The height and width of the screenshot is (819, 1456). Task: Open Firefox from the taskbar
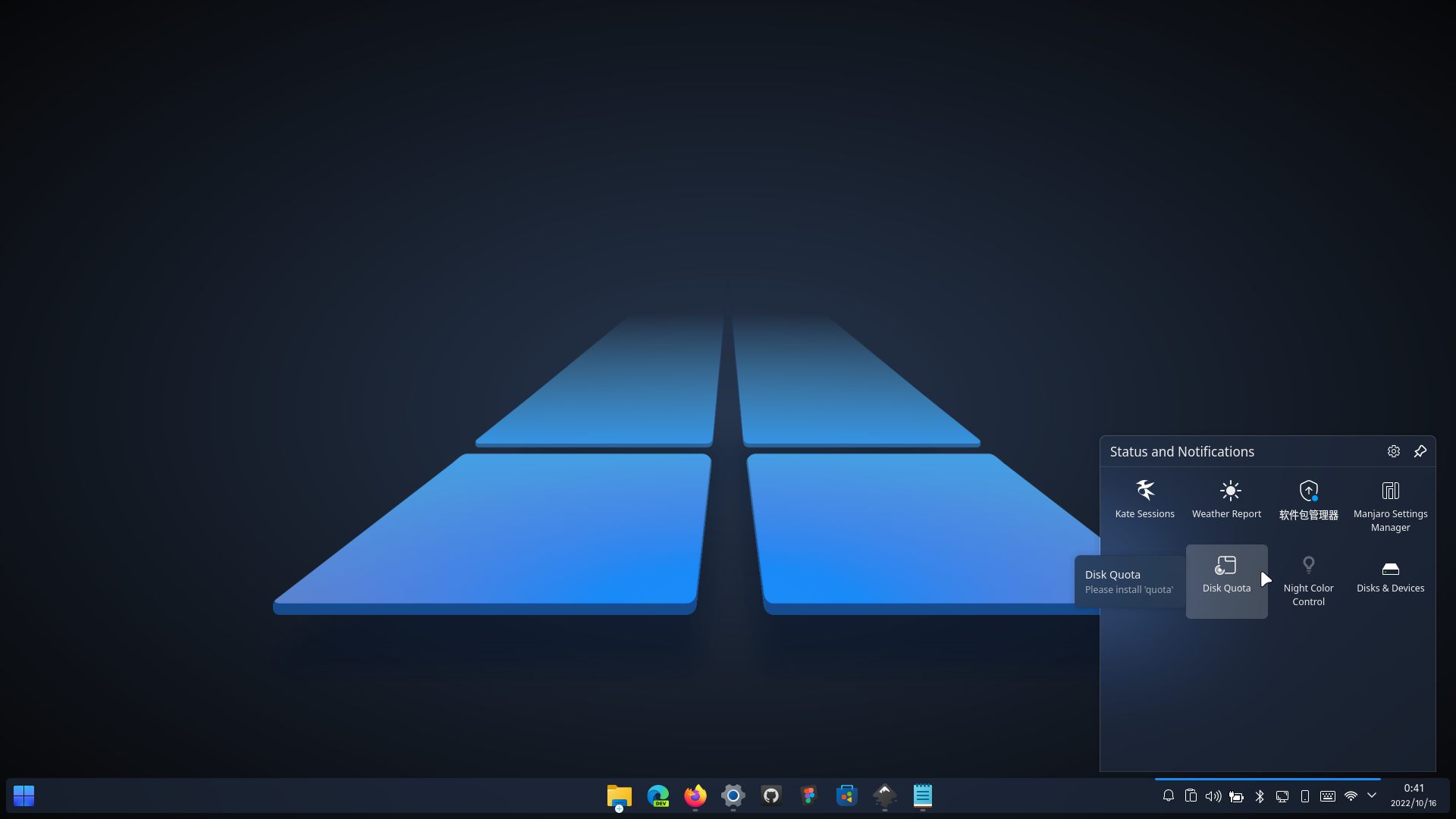[695, 796]
